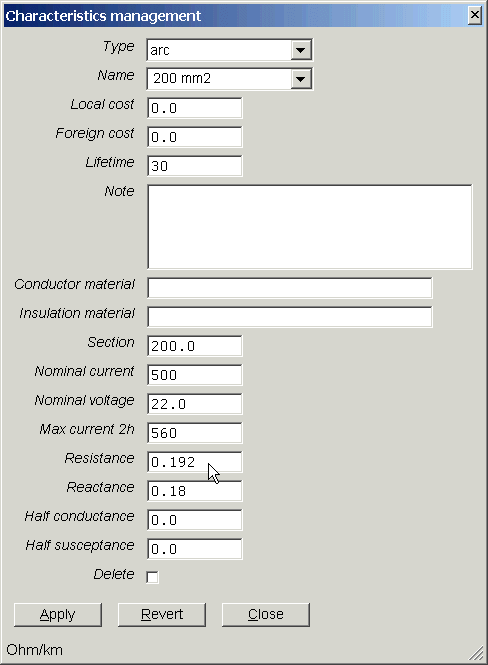Click the Revert button
Screen dimensions: 488x665
pyautogui.click(x=162, y=615)
